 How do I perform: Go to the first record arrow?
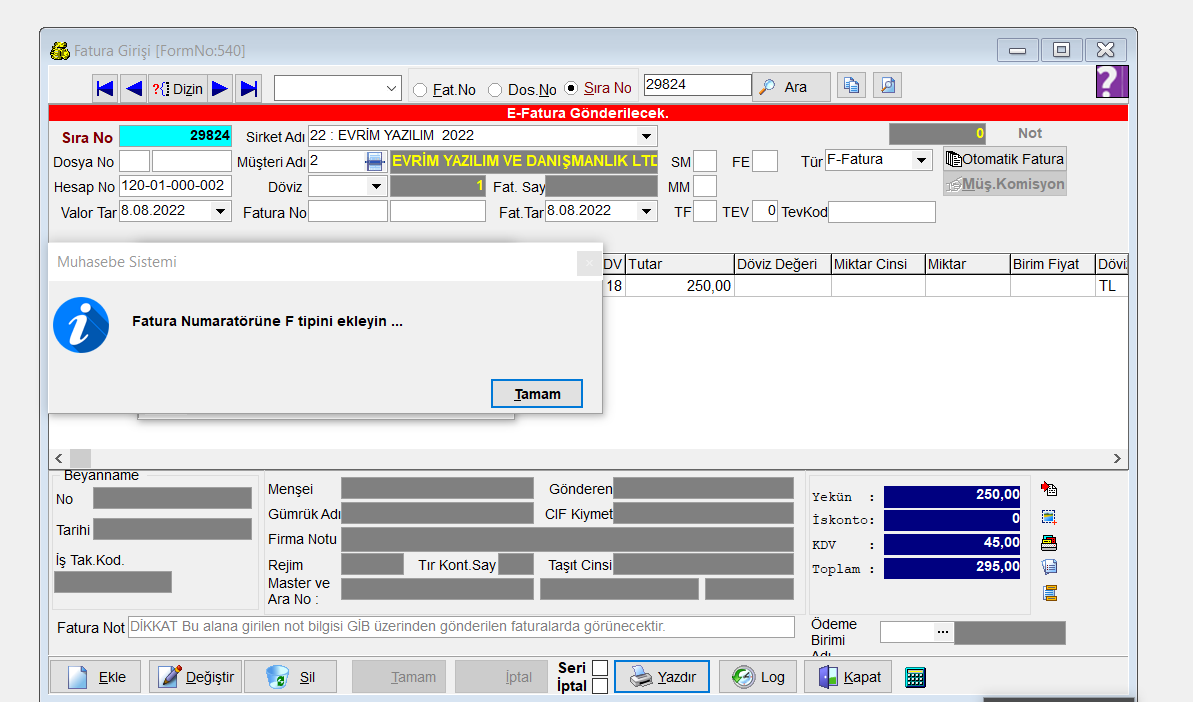pos(105,89)
